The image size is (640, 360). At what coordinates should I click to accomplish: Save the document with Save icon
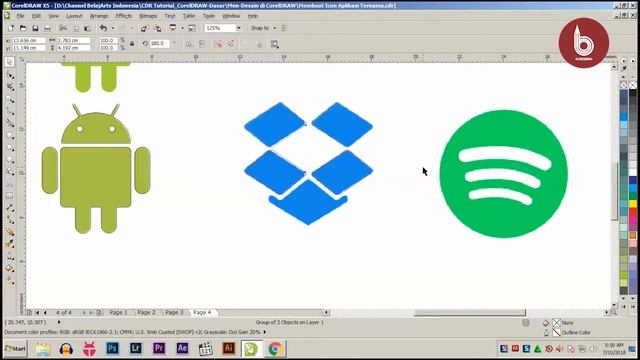[35, 28]
